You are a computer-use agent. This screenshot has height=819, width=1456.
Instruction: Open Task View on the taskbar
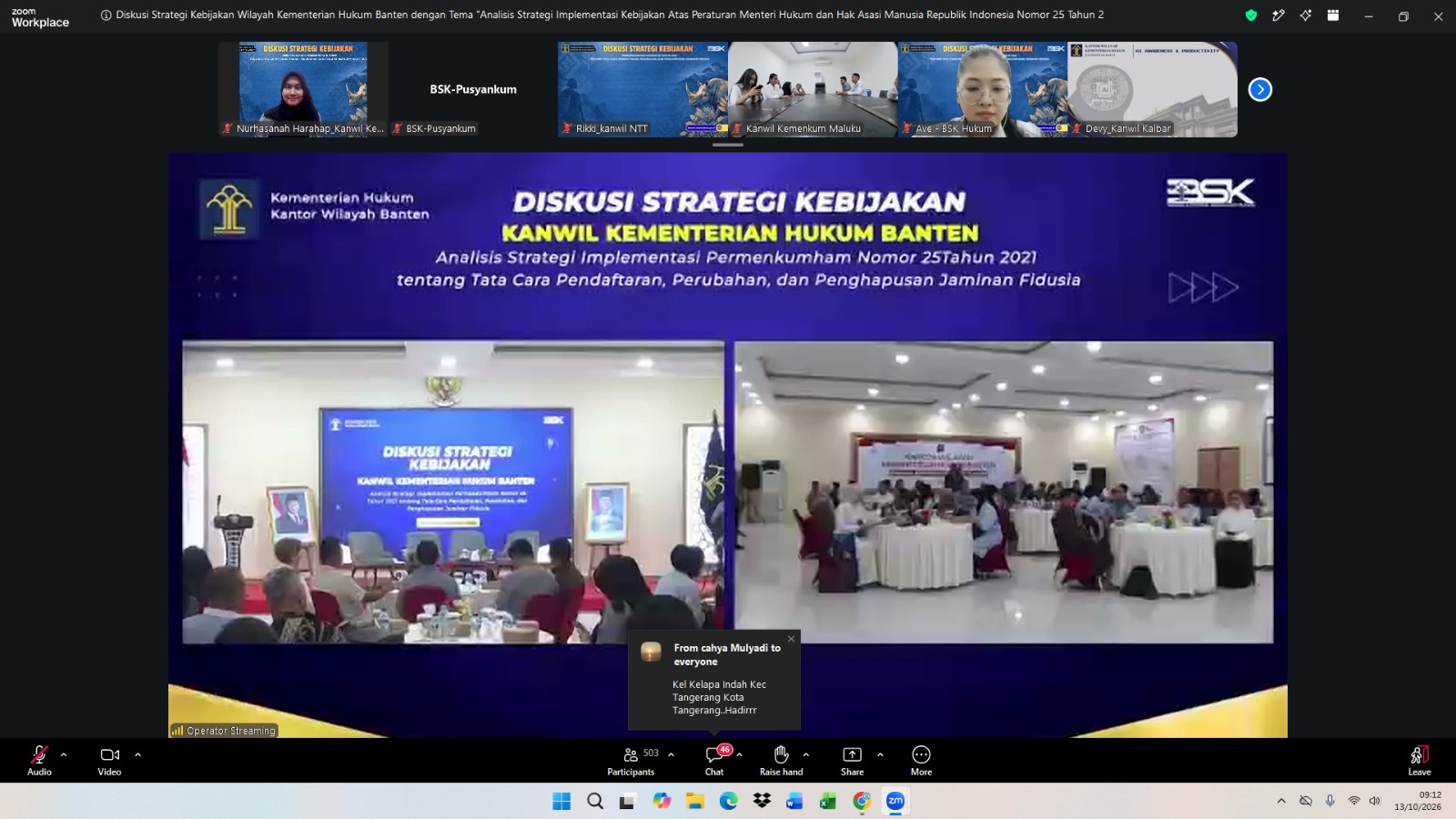point(627,801)
